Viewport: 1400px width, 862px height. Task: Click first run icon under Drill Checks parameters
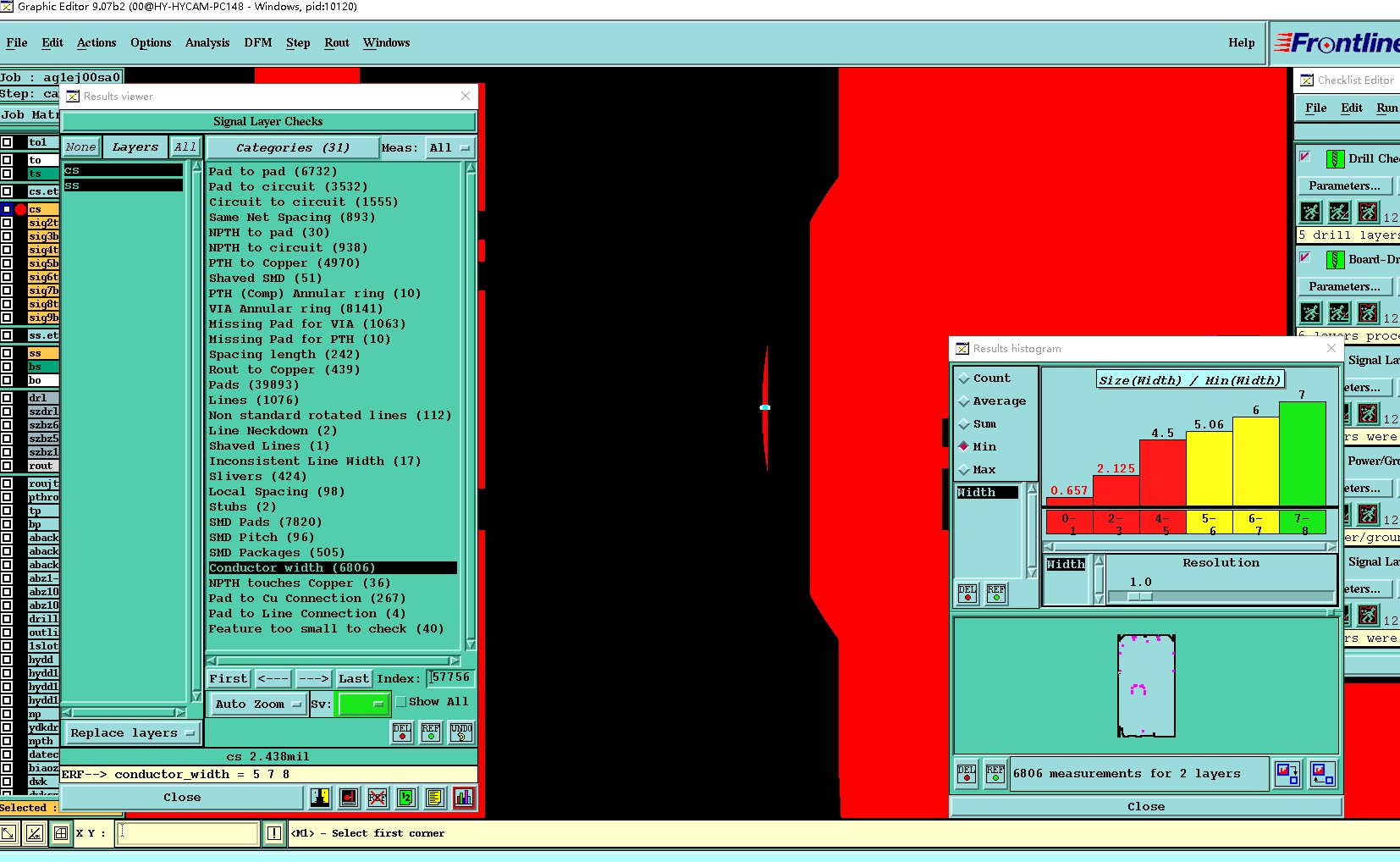1310,212
